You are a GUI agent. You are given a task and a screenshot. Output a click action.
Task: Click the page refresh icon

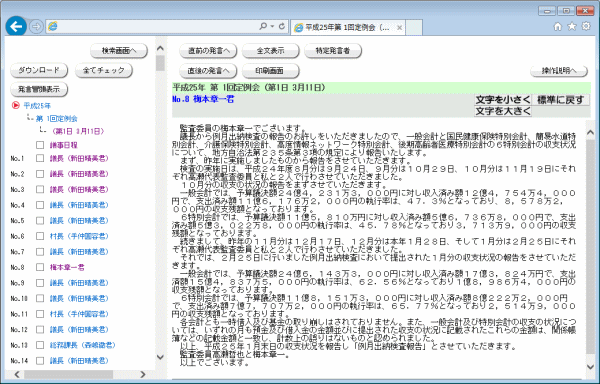[x=282, y=26]
